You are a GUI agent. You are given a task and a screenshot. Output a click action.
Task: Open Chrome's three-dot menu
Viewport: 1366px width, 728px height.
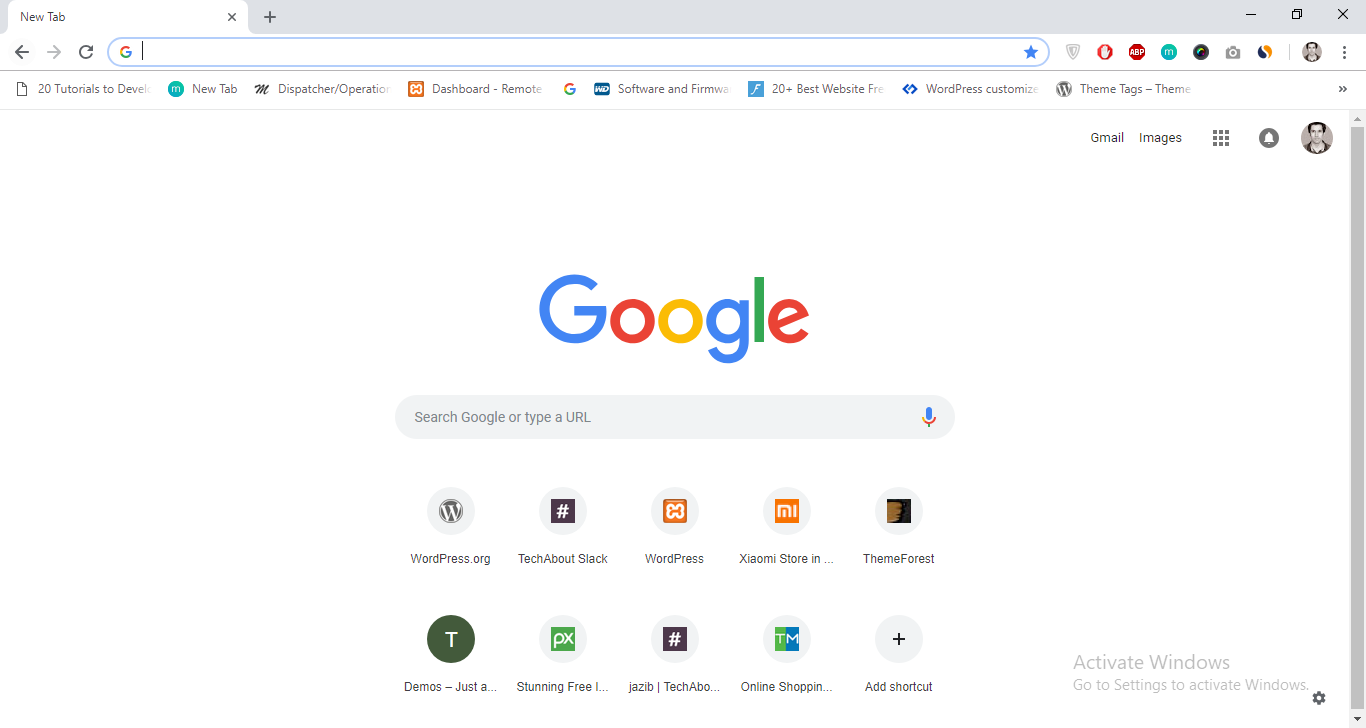(1344, 52)
